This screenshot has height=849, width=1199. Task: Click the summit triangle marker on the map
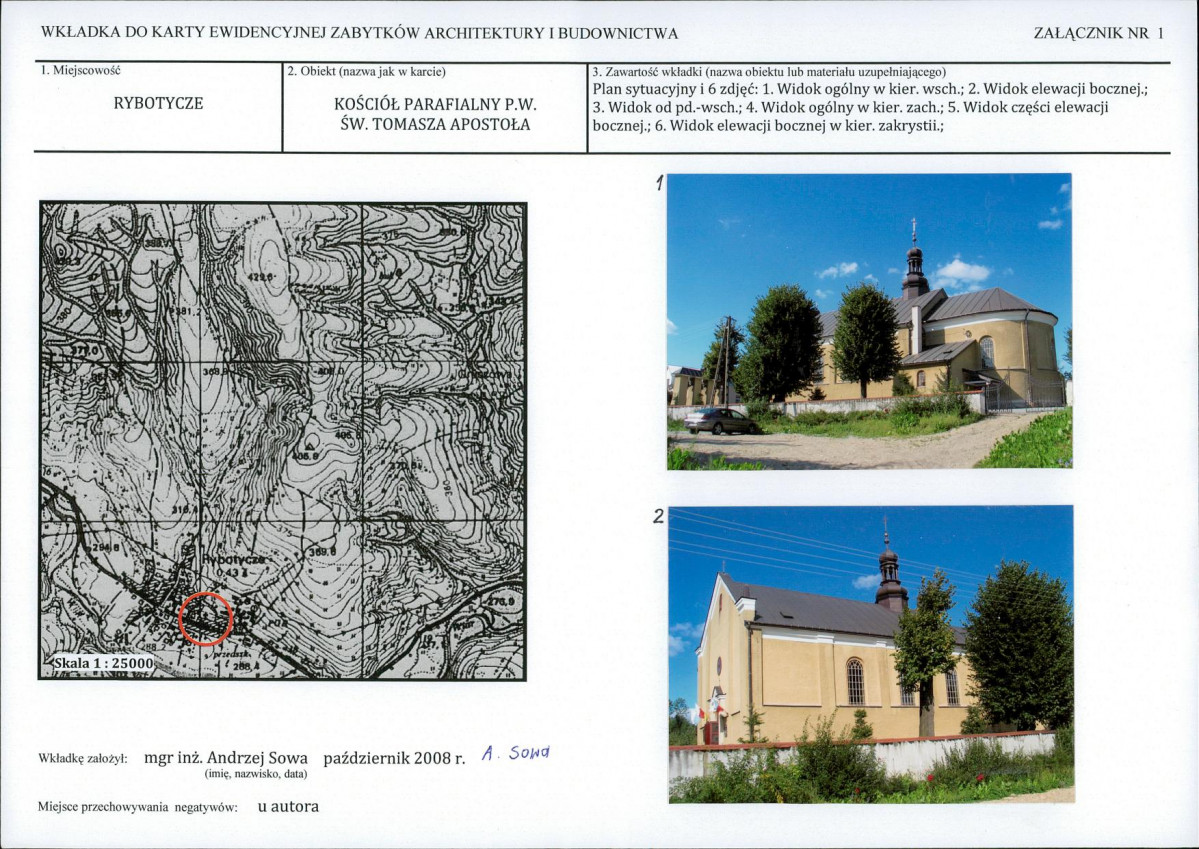tap(310, 444)
